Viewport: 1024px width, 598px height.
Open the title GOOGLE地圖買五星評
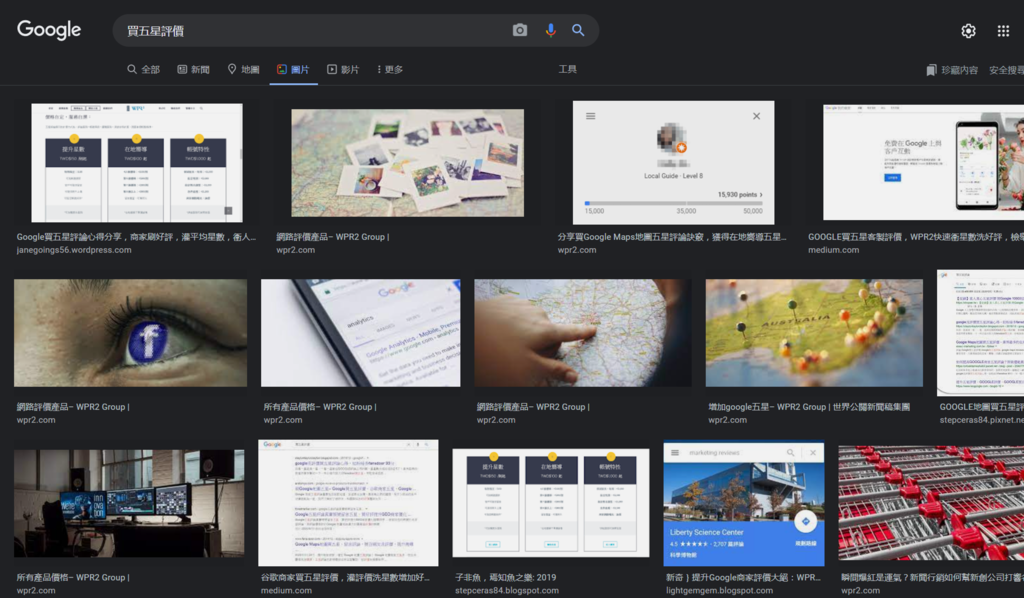982,407
